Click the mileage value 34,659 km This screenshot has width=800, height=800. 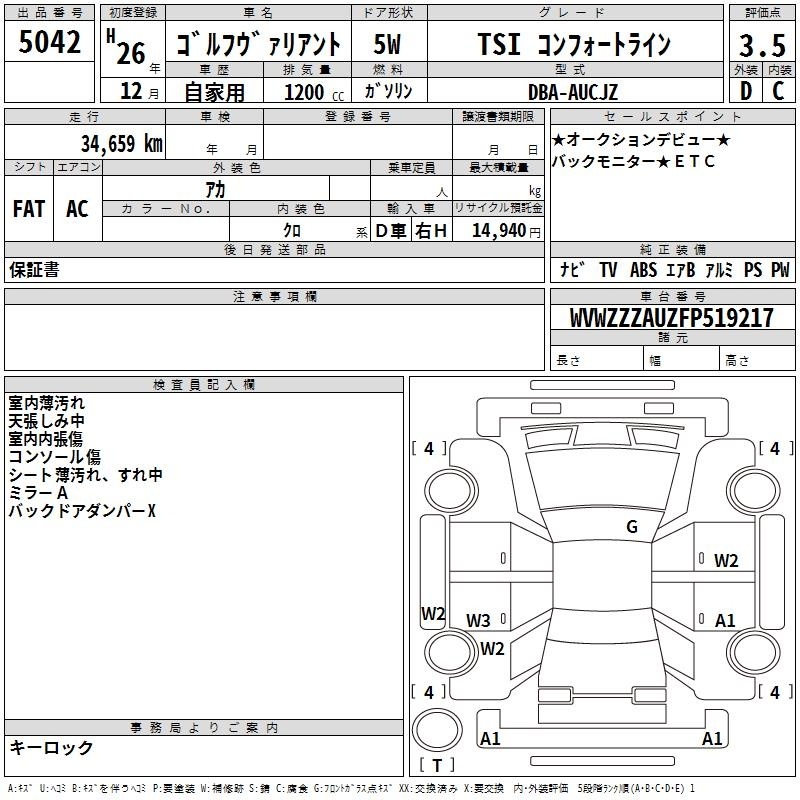point(120,143)
